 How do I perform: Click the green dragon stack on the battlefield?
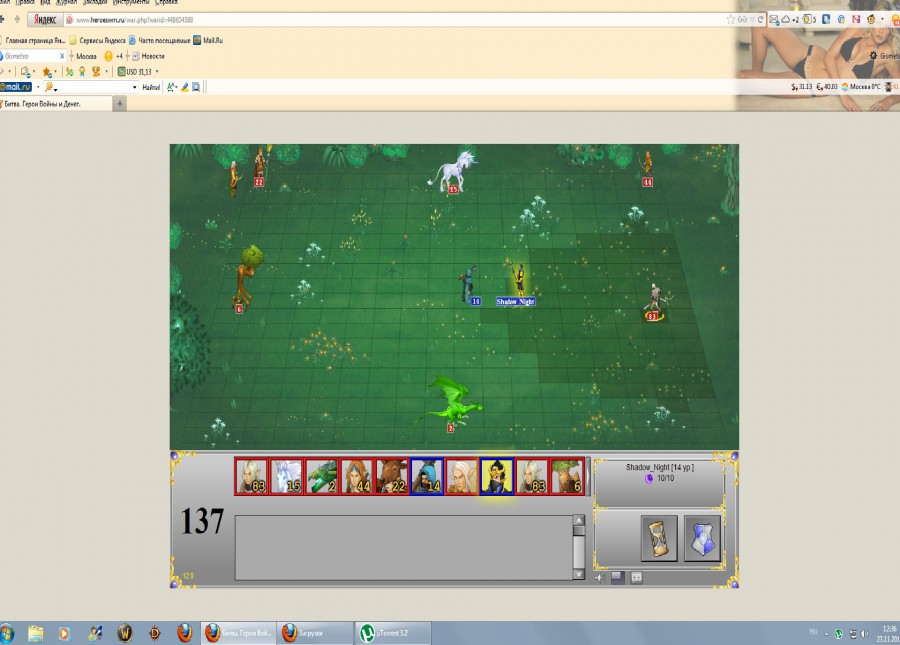click(x=451, y=402)
